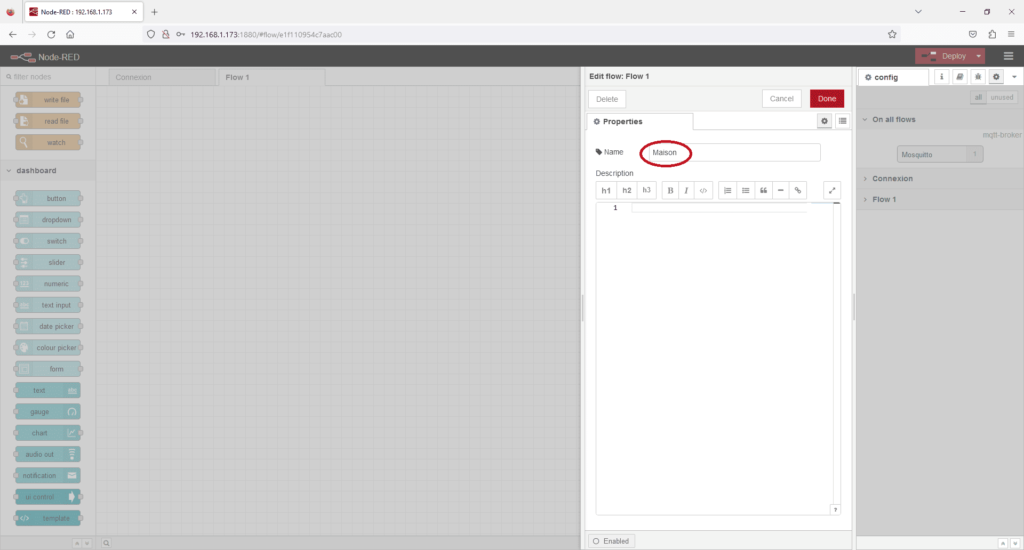
Task: Show only unused config nodes
Action: pyautogui.click(x=1002, y=97)
